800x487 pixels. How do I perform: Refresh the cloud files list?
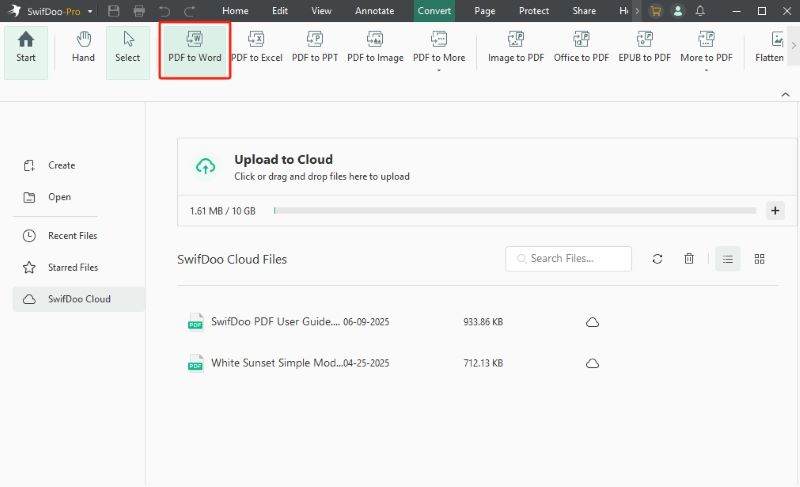[657, 259]
